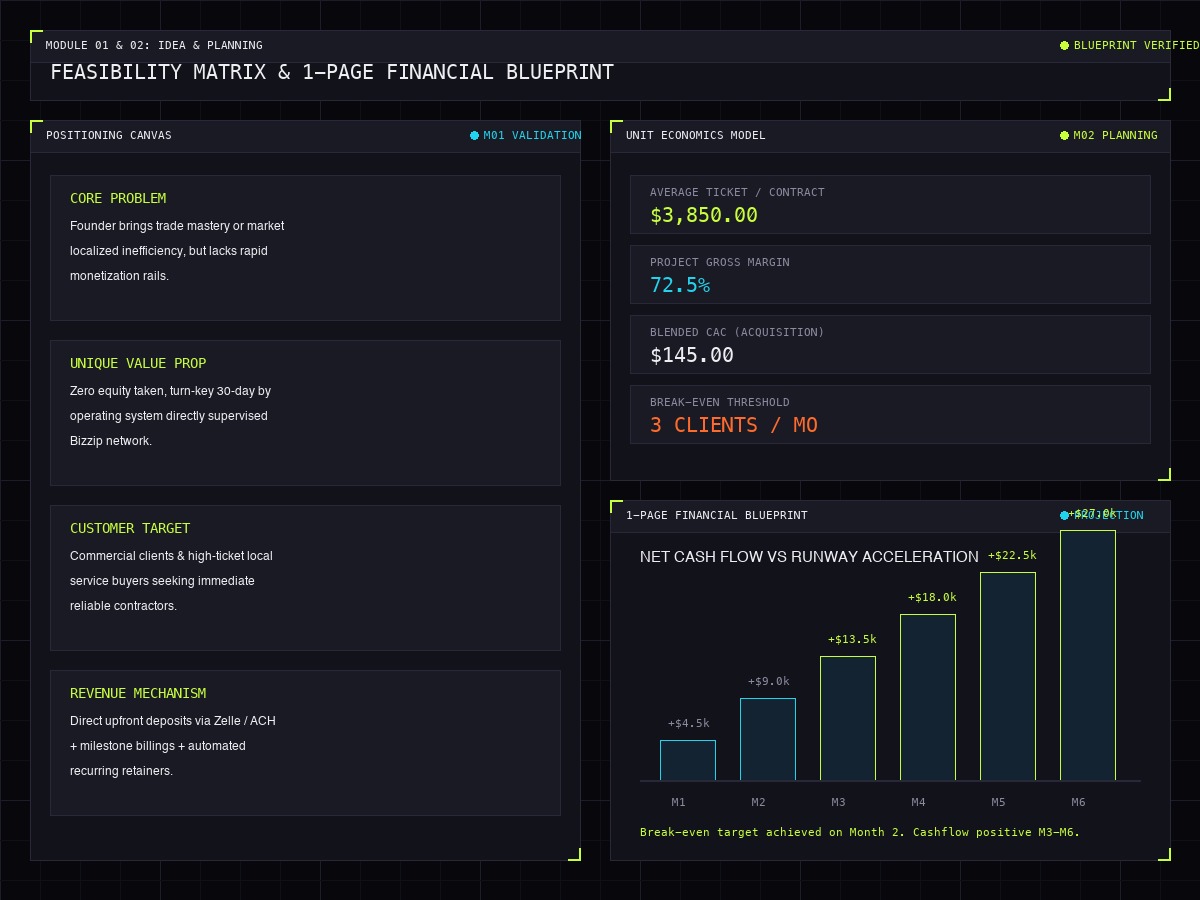Select the BLENDED CAC (ACQUISITION) label

coord(737,332)
